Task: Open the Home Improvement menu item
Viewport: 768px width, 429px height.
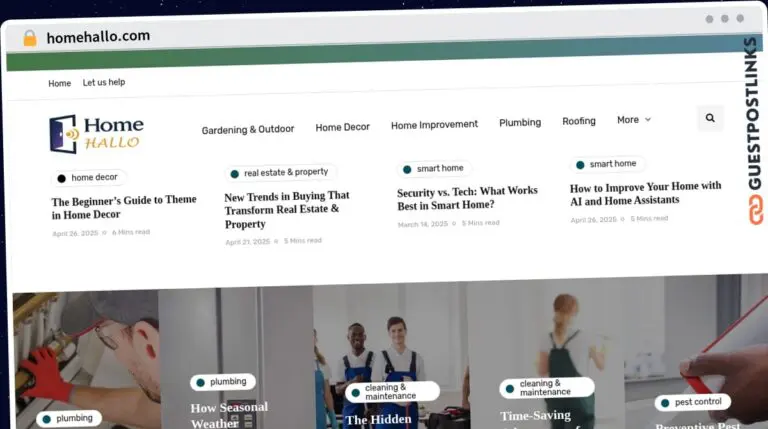Action: pyautogui.click(x=434, y=125)
